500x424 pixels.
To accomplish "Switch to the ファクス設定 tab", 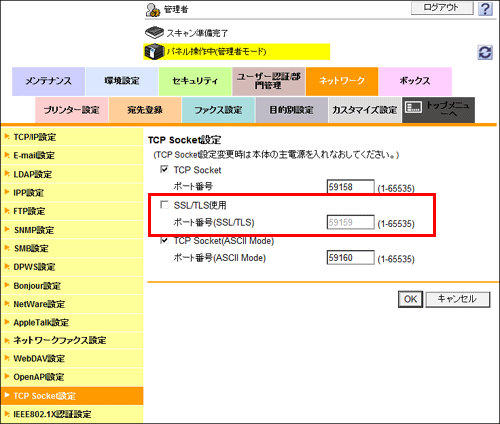I will tap(218, 110).
